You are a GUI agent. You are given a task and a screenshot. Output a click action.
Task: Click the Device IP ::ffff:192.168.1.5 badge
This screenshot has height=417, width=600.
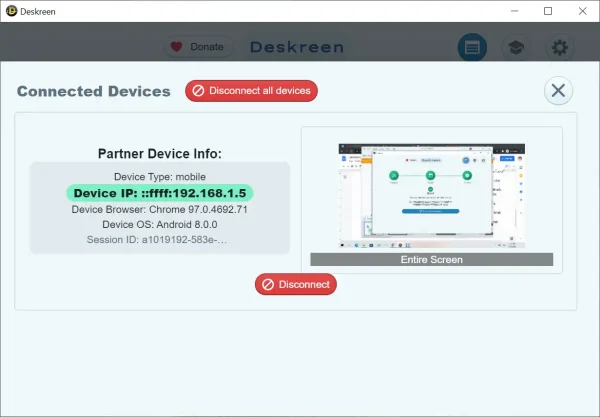(x=160, y=193)
